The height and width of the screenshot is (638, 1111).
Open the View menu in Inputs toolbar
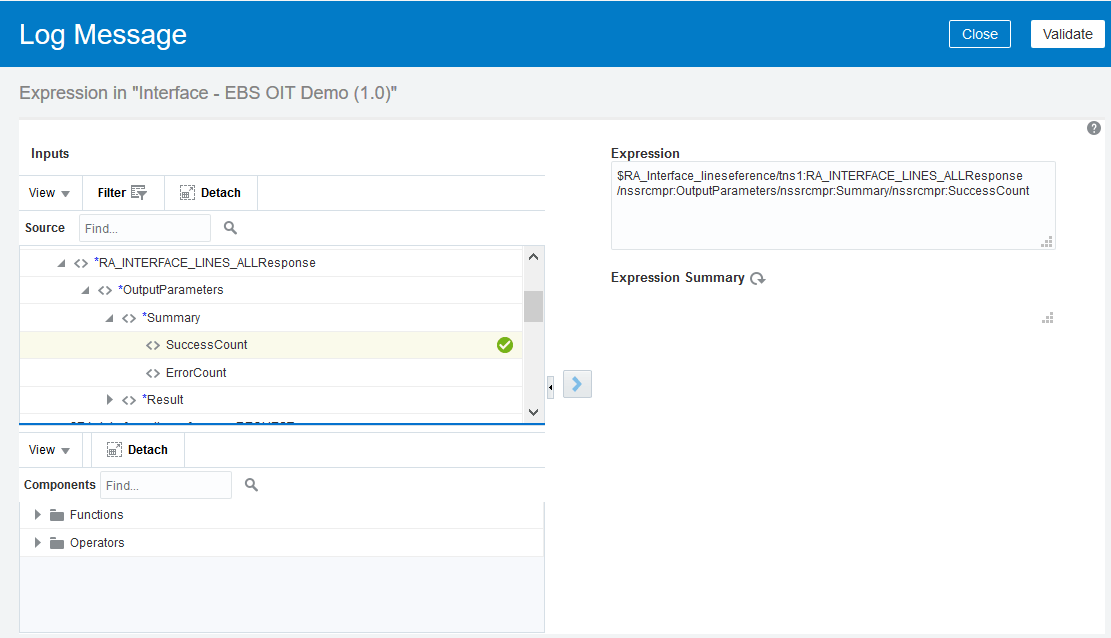click(x=49, y=193)
